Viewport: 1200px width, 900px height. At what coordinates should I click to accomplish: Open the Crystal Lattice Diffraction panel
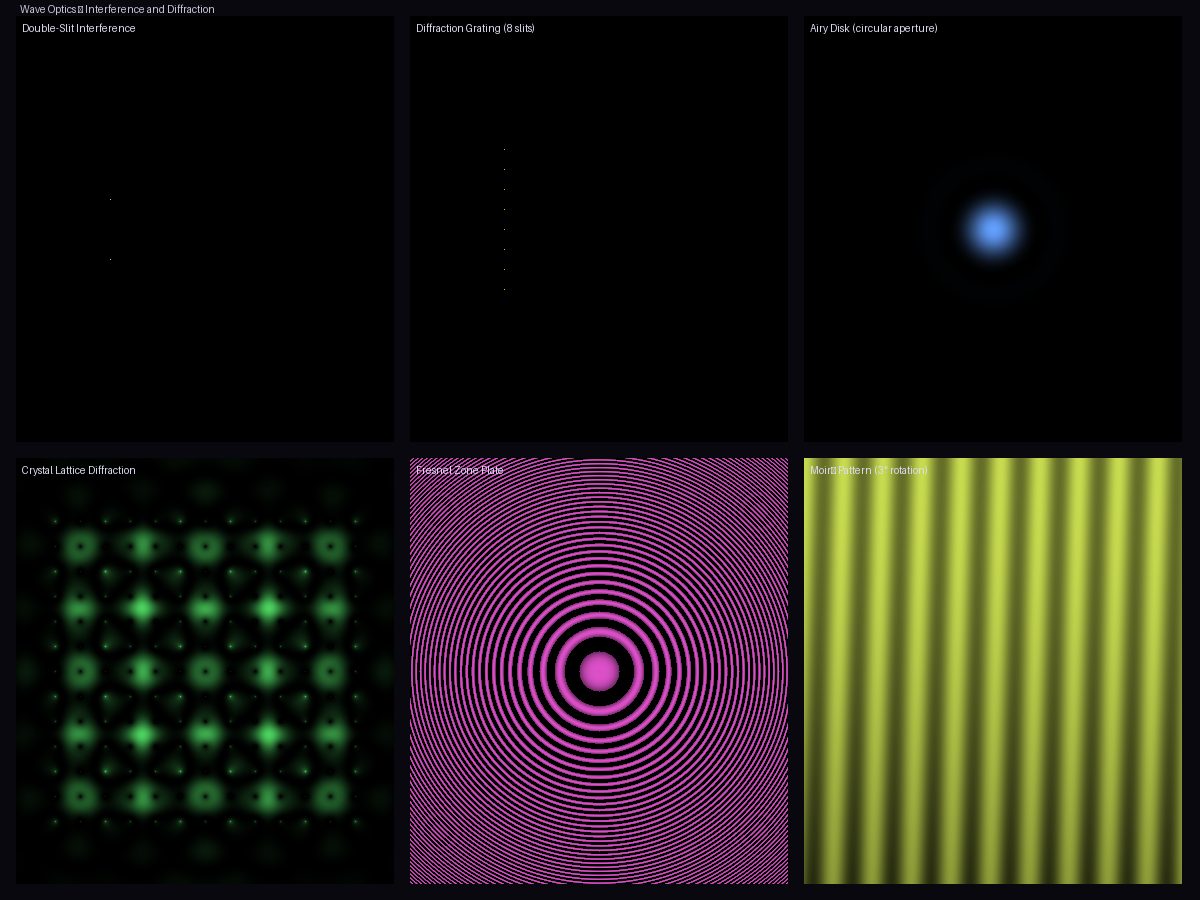click(205, 670)
